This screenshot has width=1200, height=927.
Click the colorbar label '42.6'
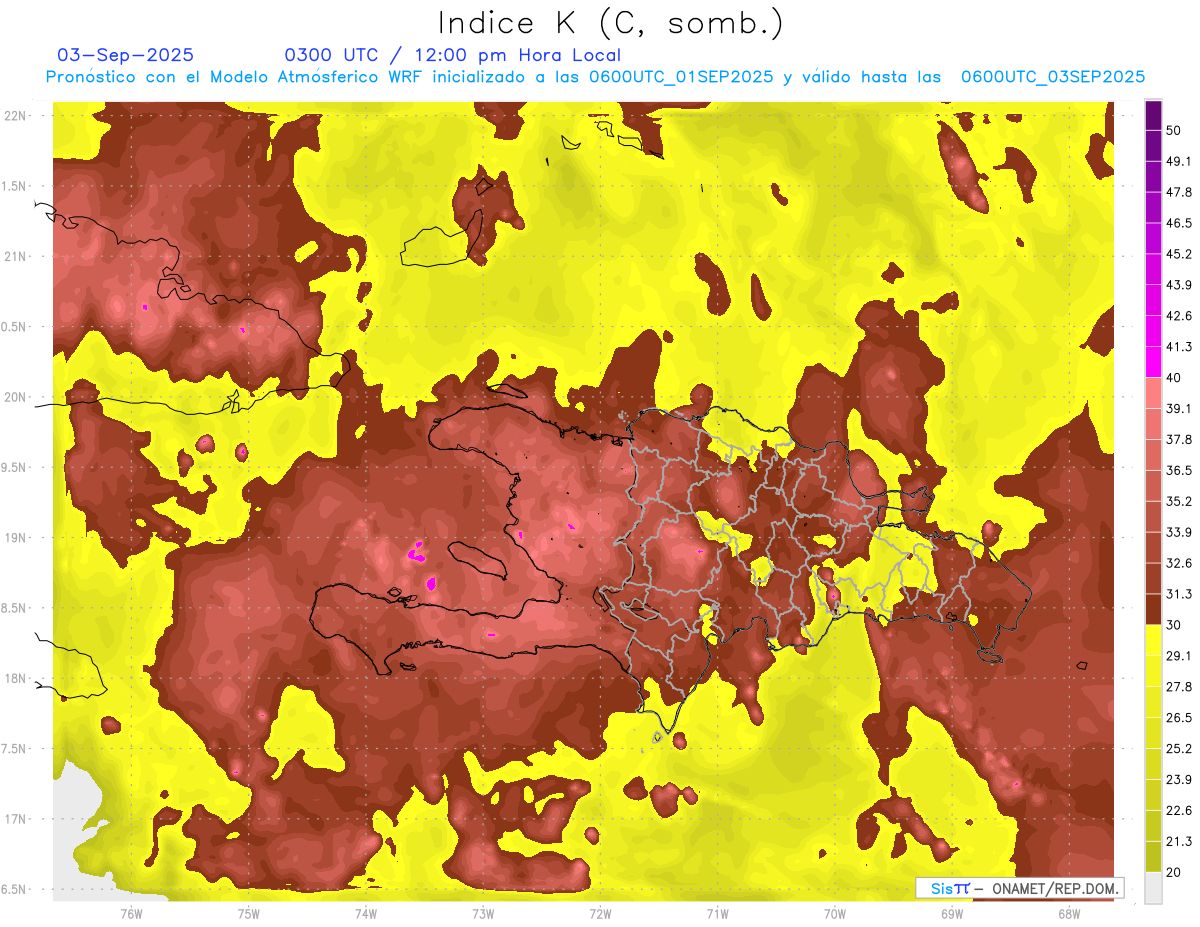point(1179,316)
